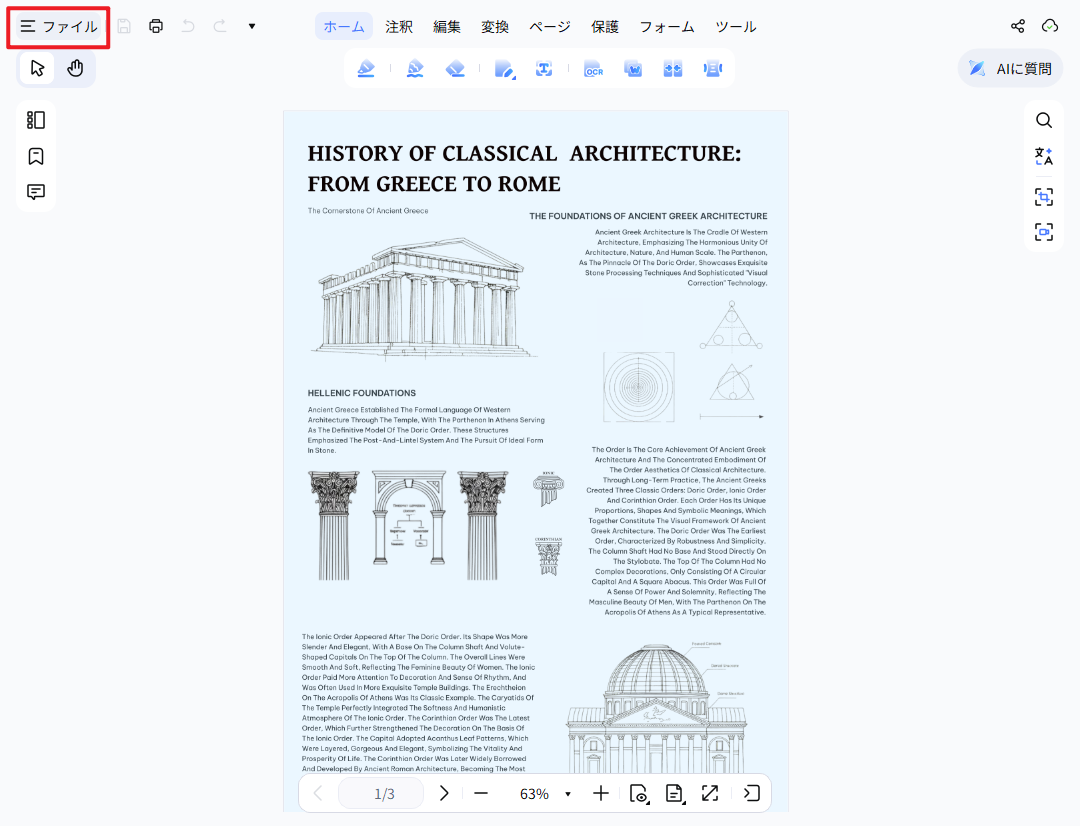Switch to the ホーム tab
This screenshot has width=1080, height=826.
point(344,27)
